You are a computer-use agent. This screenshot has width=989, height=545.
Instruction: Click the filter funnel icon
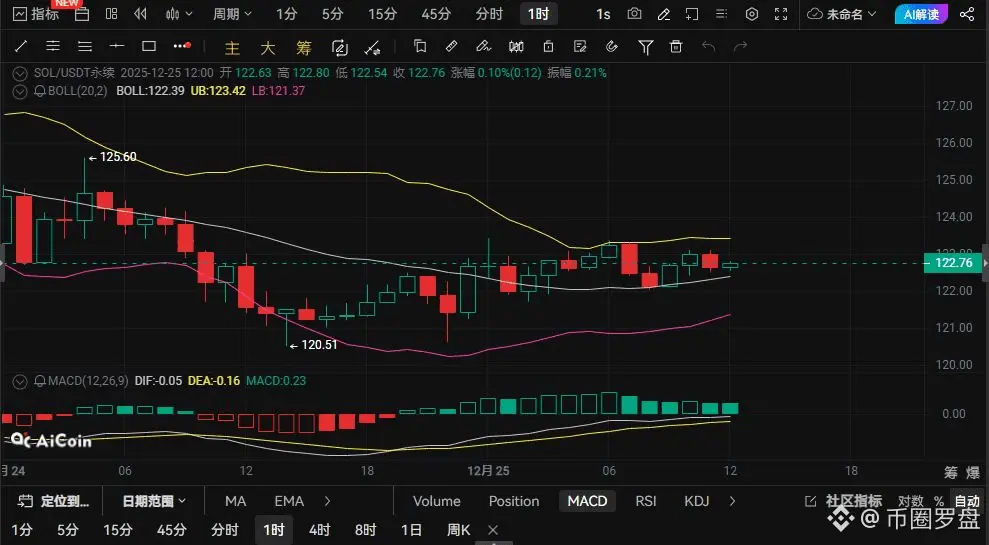[645, 47]
